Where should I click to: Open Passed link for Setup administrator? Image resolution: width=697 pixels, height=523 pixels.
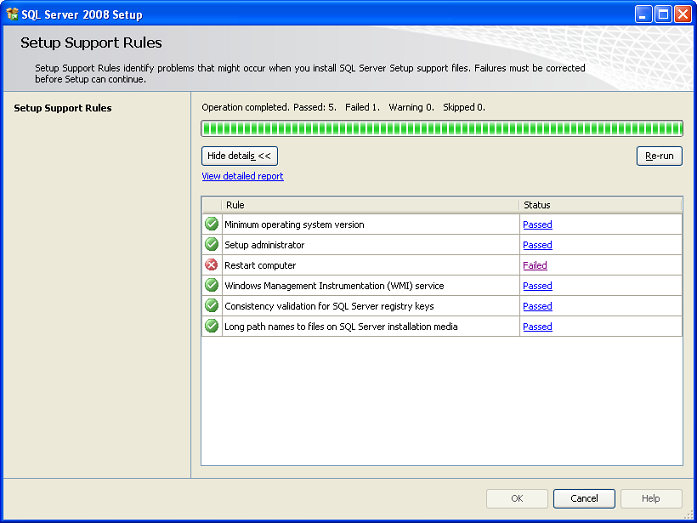pos(537,245)
